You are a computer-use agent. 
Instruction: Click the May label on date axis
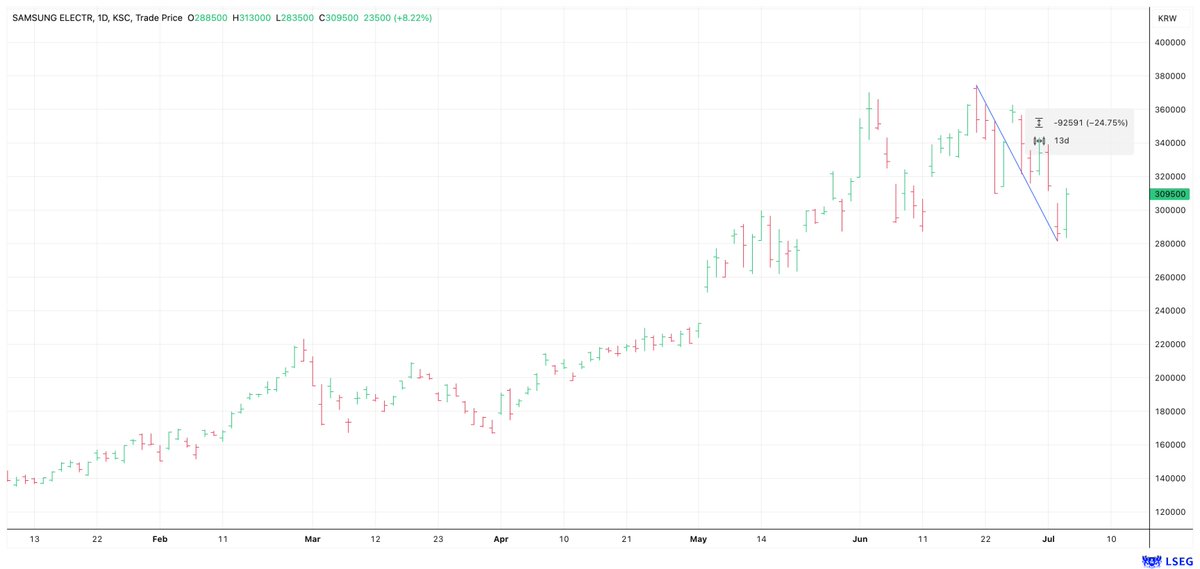click(x=698, y=538)
